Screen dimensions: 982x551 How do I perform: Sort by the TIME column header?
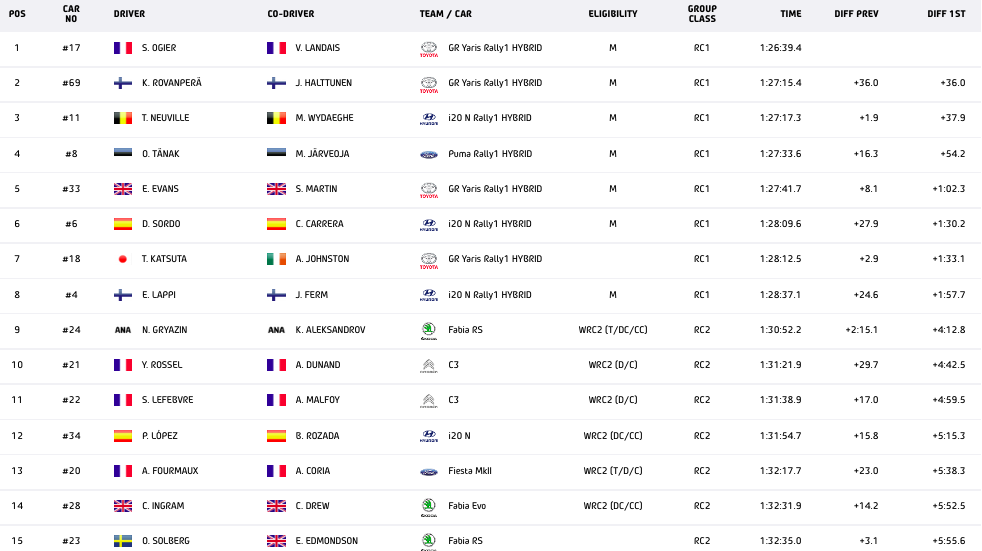click(x=791, y=14)
